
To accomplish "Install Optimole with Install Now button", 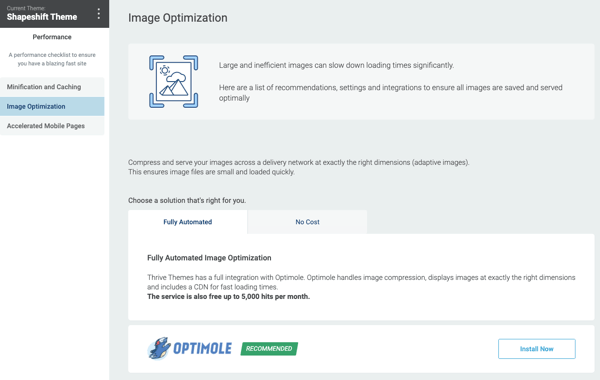I will click(x=536, y=349).
